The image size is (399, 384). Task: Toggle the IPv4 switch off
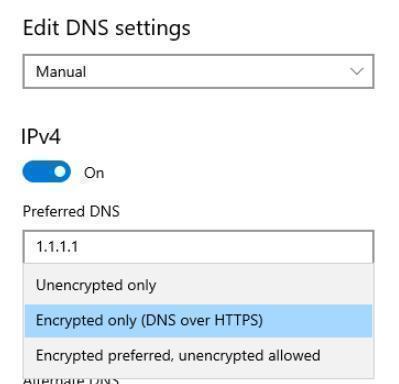[47, 172]
